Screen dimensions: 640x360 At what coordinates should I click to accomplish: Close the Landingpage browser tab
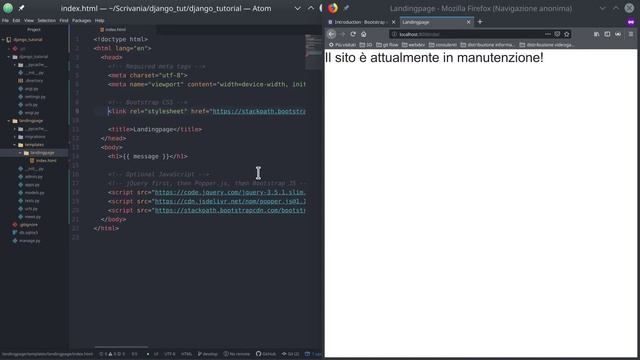[x=469, y=22]
